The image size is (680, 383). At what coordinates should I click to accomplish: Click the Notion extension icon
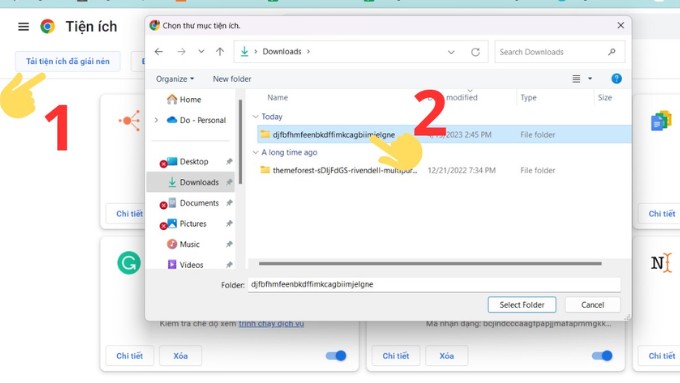click(x=661, y=263)
